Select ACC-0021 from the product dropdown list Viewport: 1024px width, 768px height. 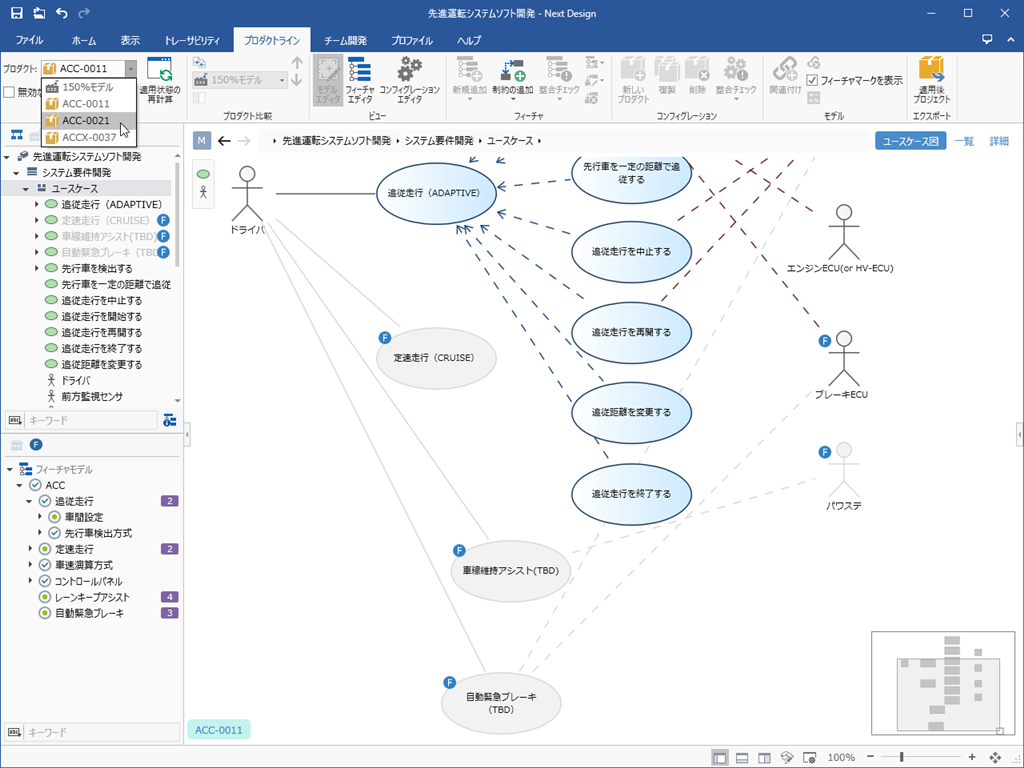86,120
